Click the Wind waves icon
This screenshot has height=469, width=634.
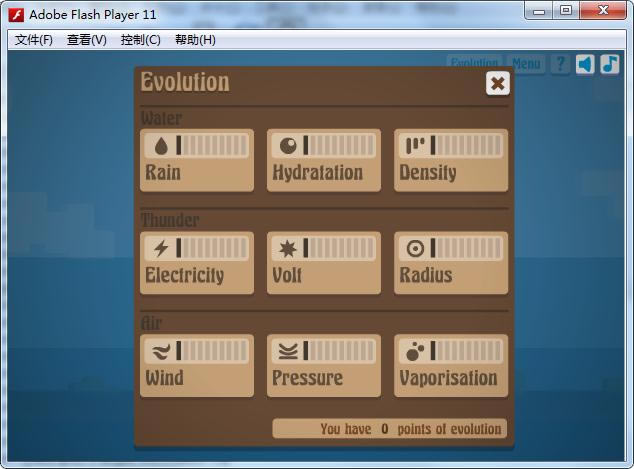tap(161, 351)
